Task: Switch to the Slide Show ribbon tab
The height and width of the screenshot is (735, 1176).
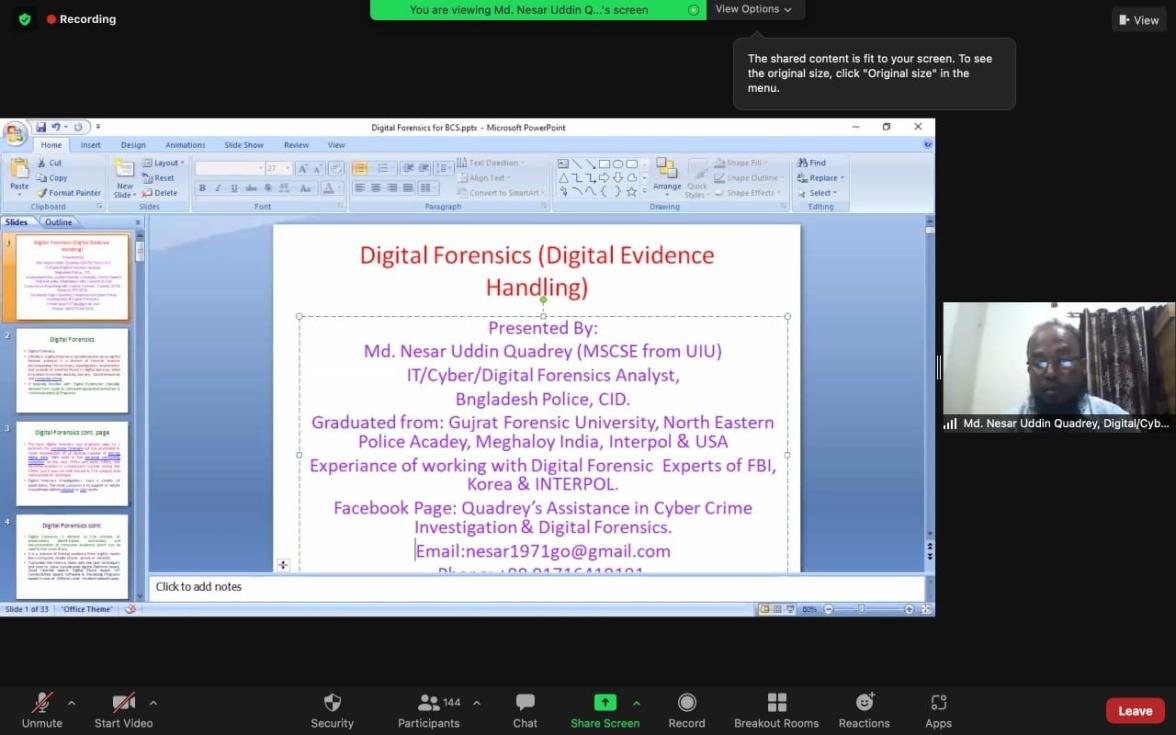Action: [x=244, y=145]
